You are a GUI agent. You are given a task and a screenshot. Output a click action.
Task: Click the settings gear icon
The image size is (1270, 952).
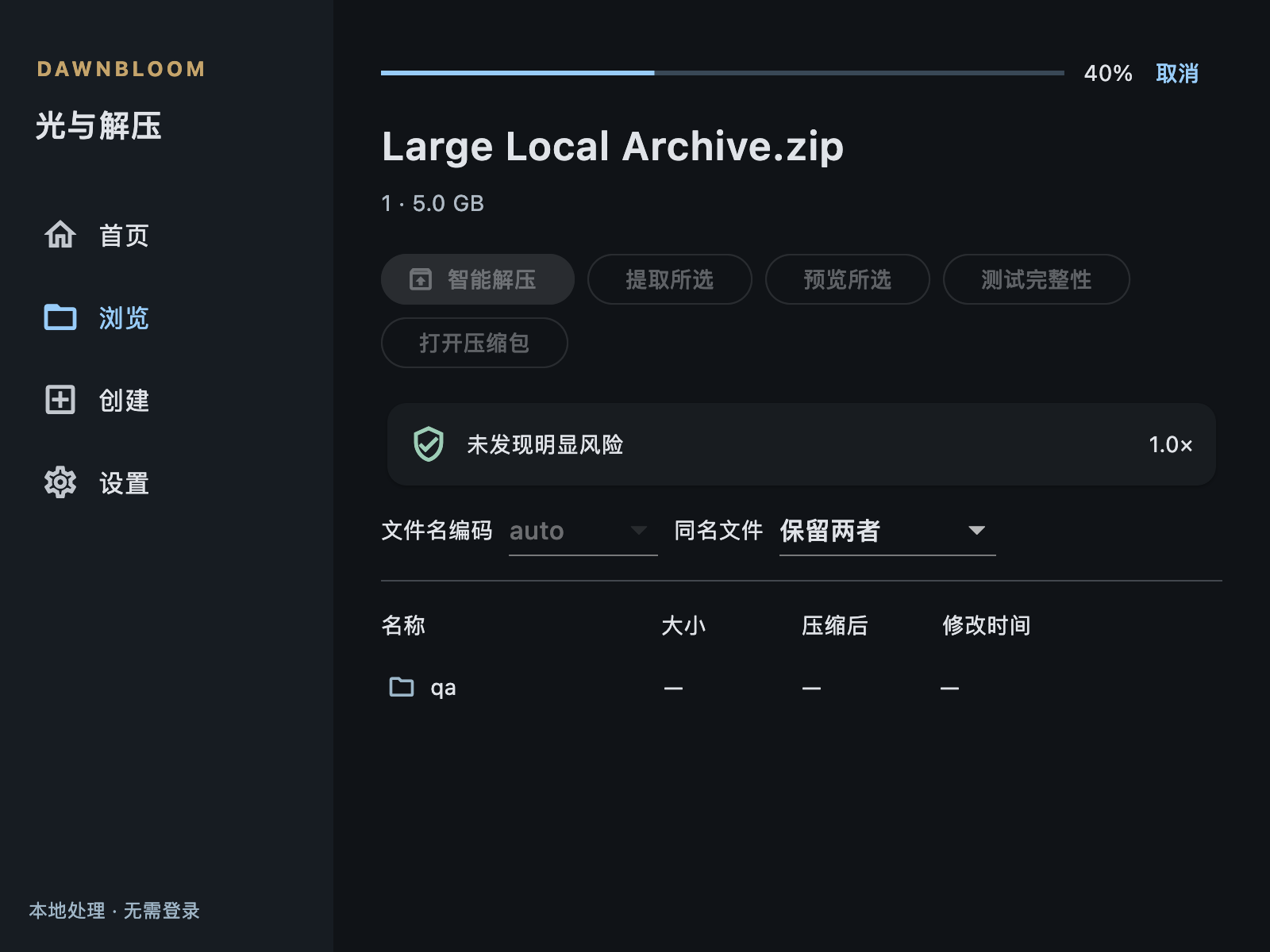(x=60, y=482)
